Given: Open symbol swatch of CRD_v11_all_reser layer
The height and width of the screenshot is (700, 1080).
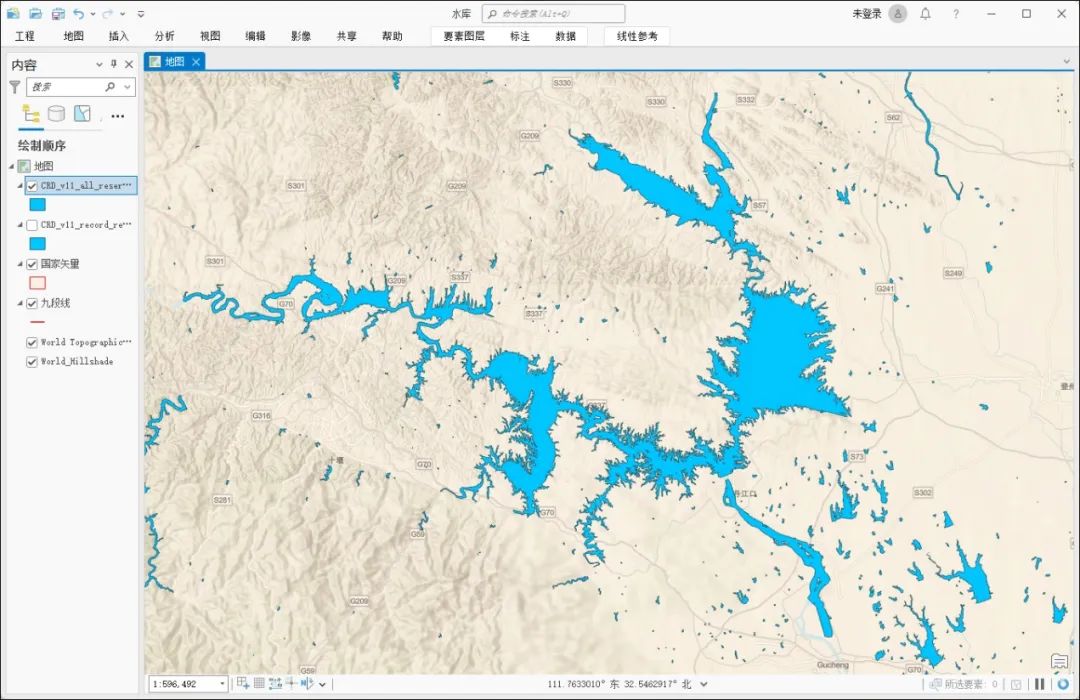Looking at the screenshot, I should [37, 205].
